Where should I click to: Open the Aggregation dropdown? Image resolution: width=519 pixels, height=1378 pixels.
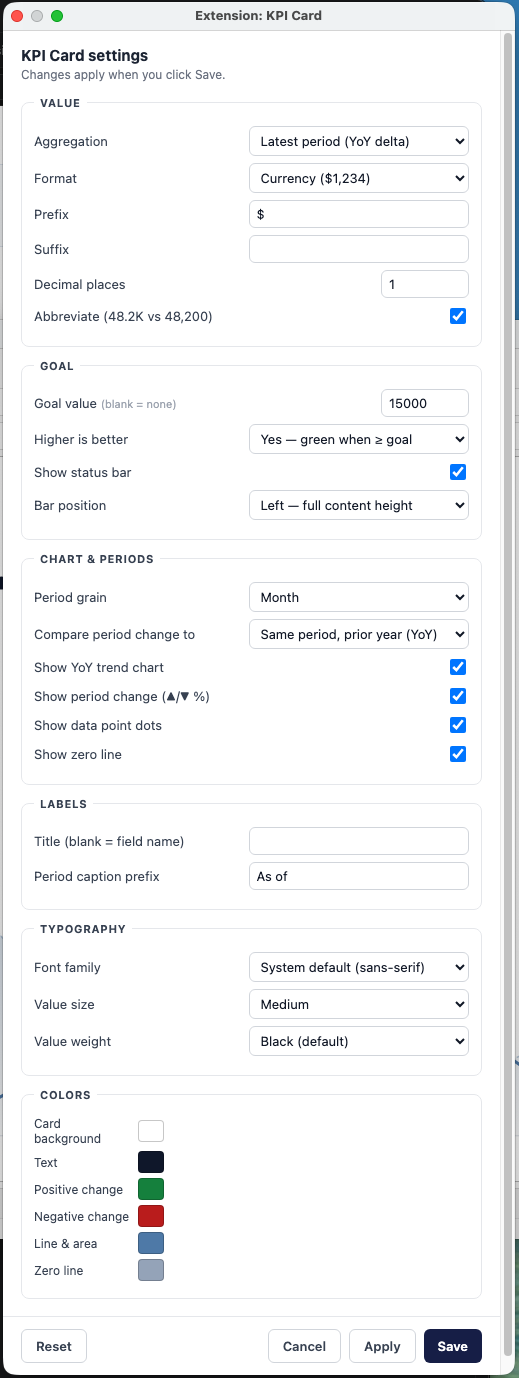(x=358, y=141)
